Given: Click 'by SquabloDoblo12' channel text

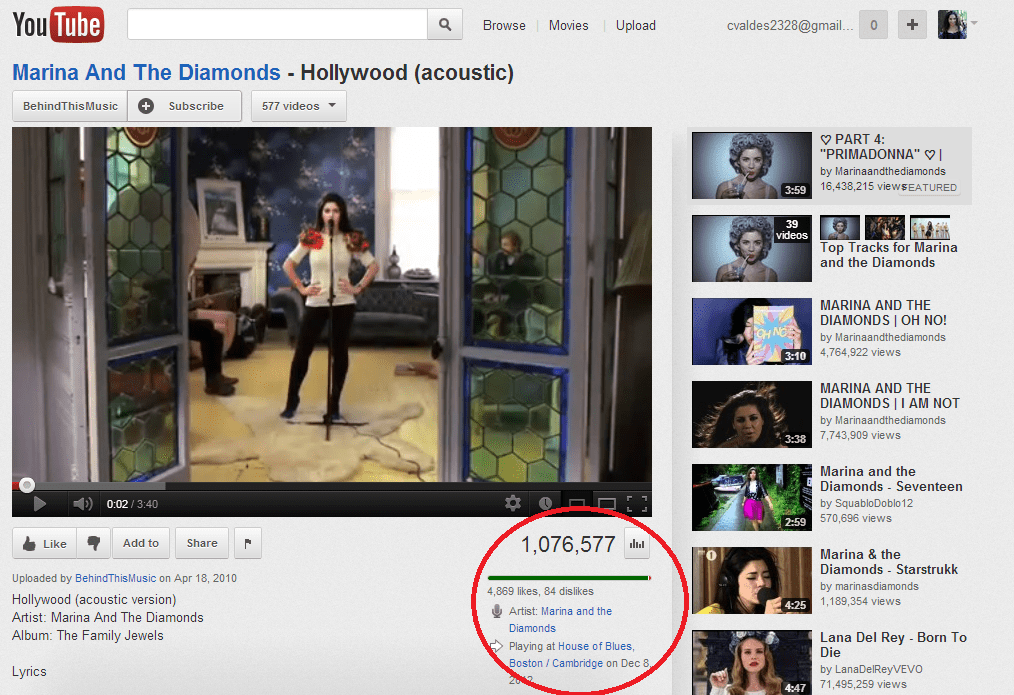Looking at the screenshot, I should point(867,503).
